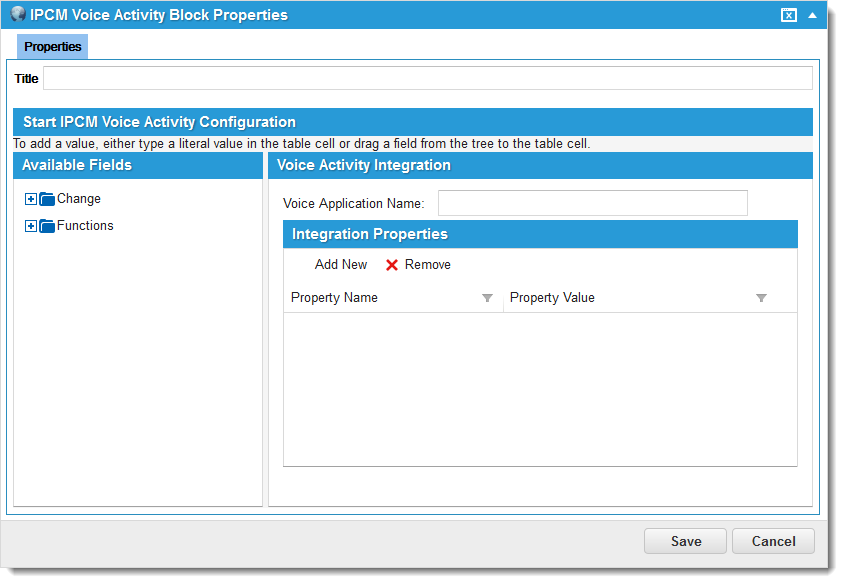Click the red X Remove icon
This screenshot has height=583, width=843.
pyautogui.click(x=392, y=265)
